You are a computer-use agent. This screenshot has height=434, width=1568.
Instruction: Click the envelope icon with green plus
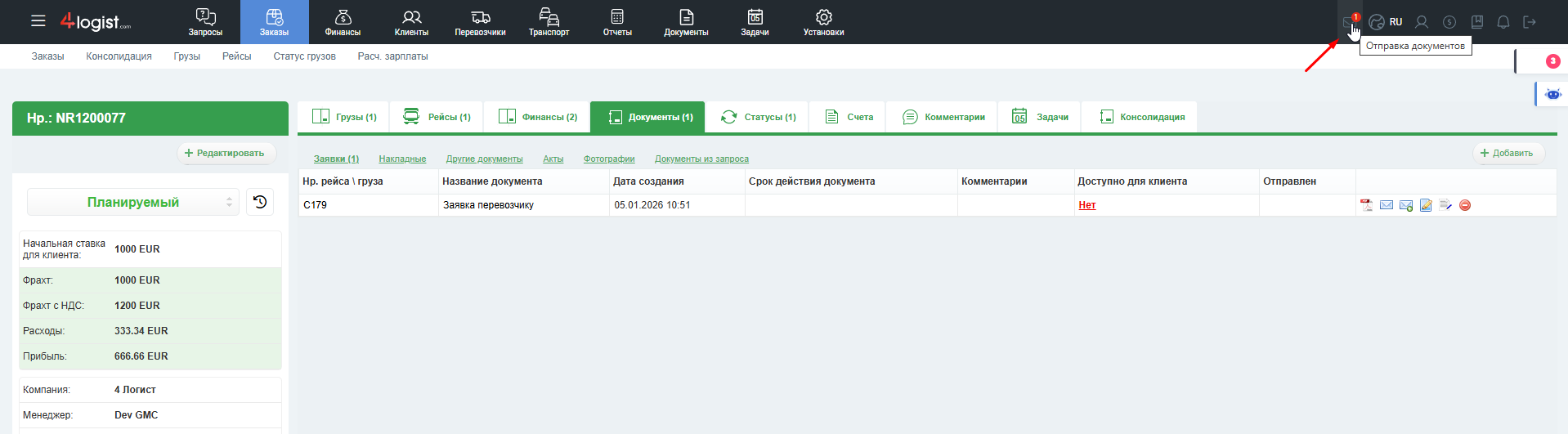(1406, 205)
